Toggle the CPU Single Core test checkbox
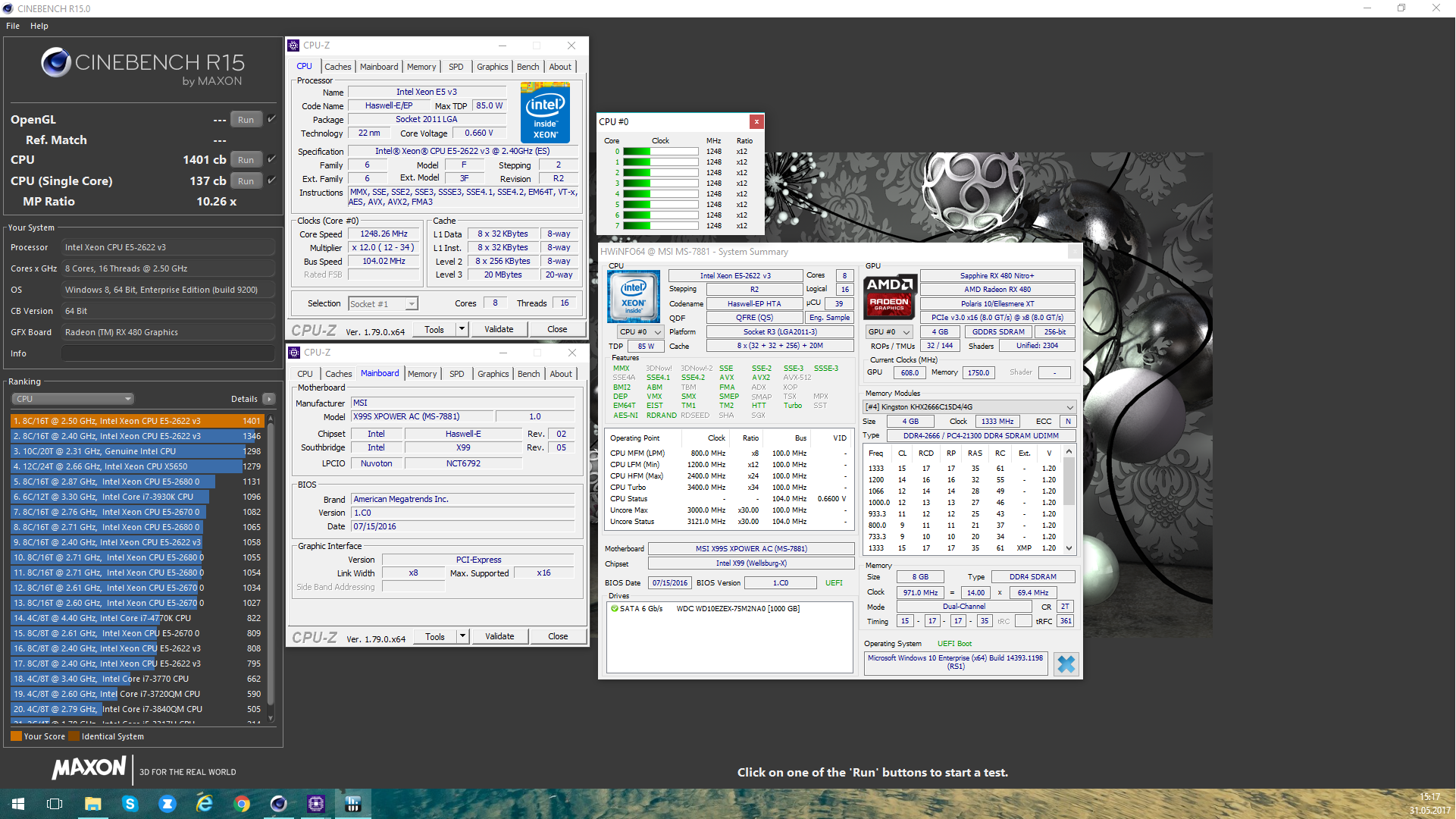The image size is (1456, 819). click(271, 180)
